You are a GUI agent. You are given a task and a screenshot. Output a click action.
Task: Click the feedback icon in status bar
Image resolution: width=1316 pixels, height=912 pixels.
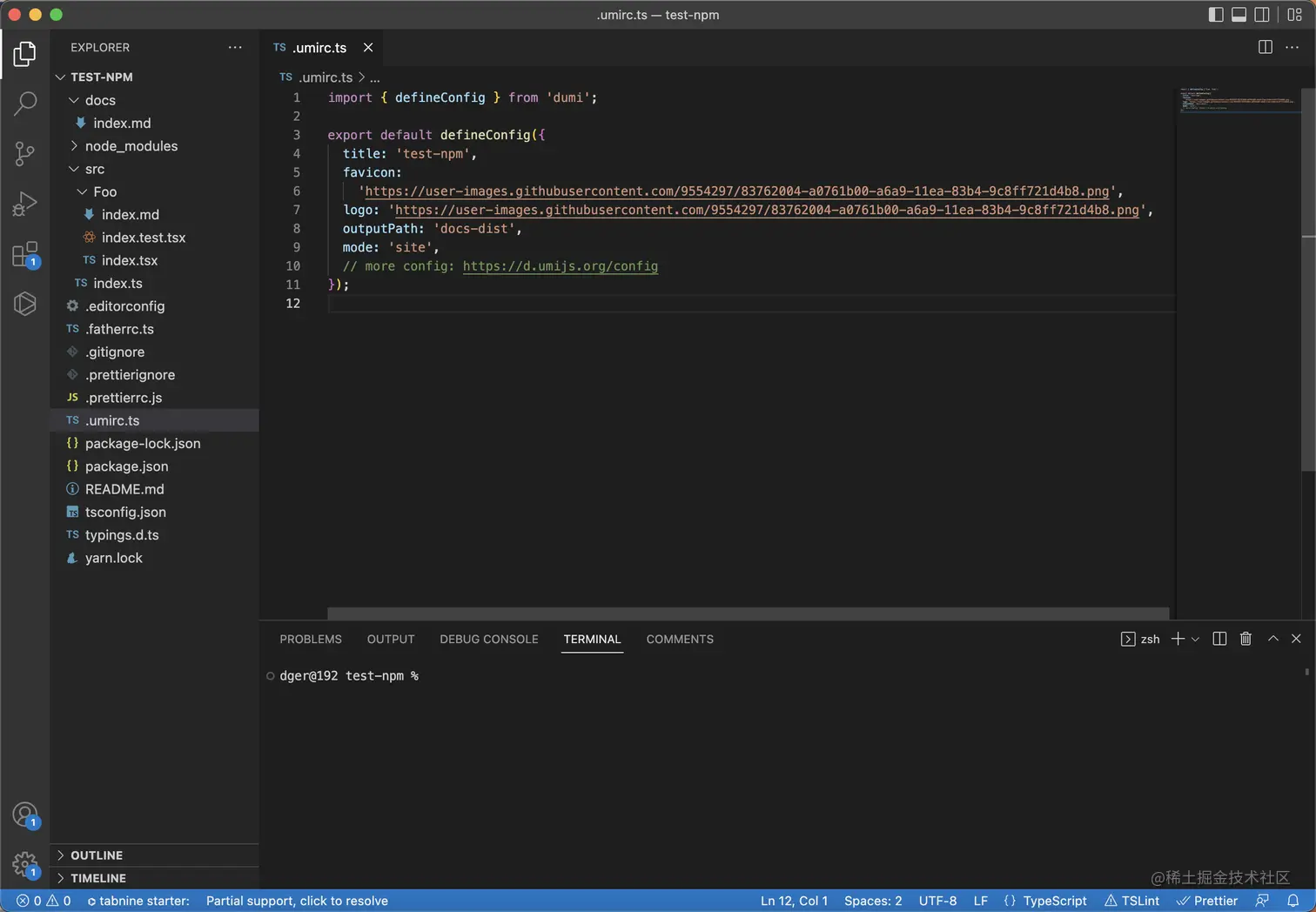coord(1262,901)
